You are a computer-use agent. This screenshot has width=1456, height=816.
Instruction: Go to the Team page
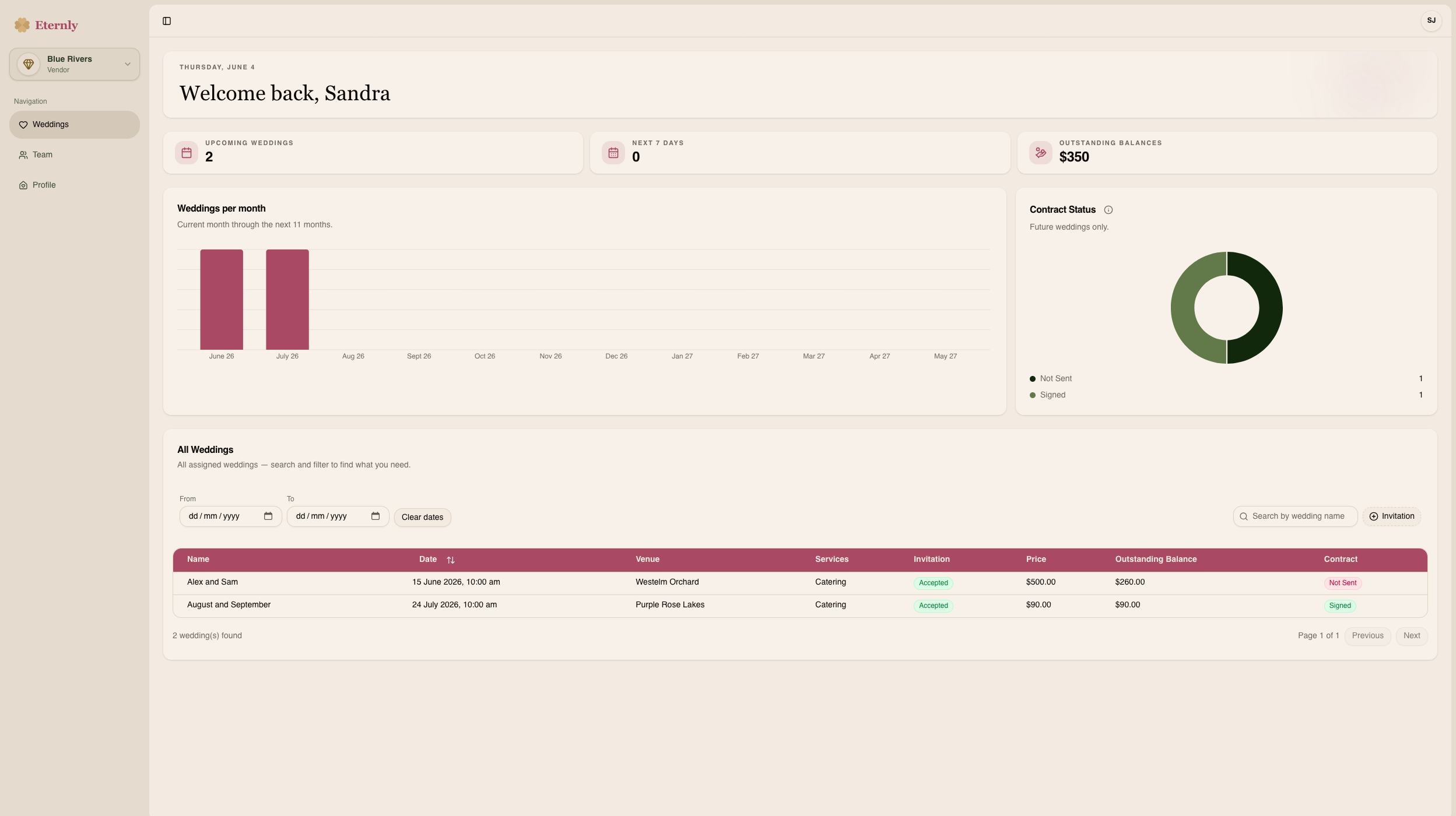click(75, 155)
